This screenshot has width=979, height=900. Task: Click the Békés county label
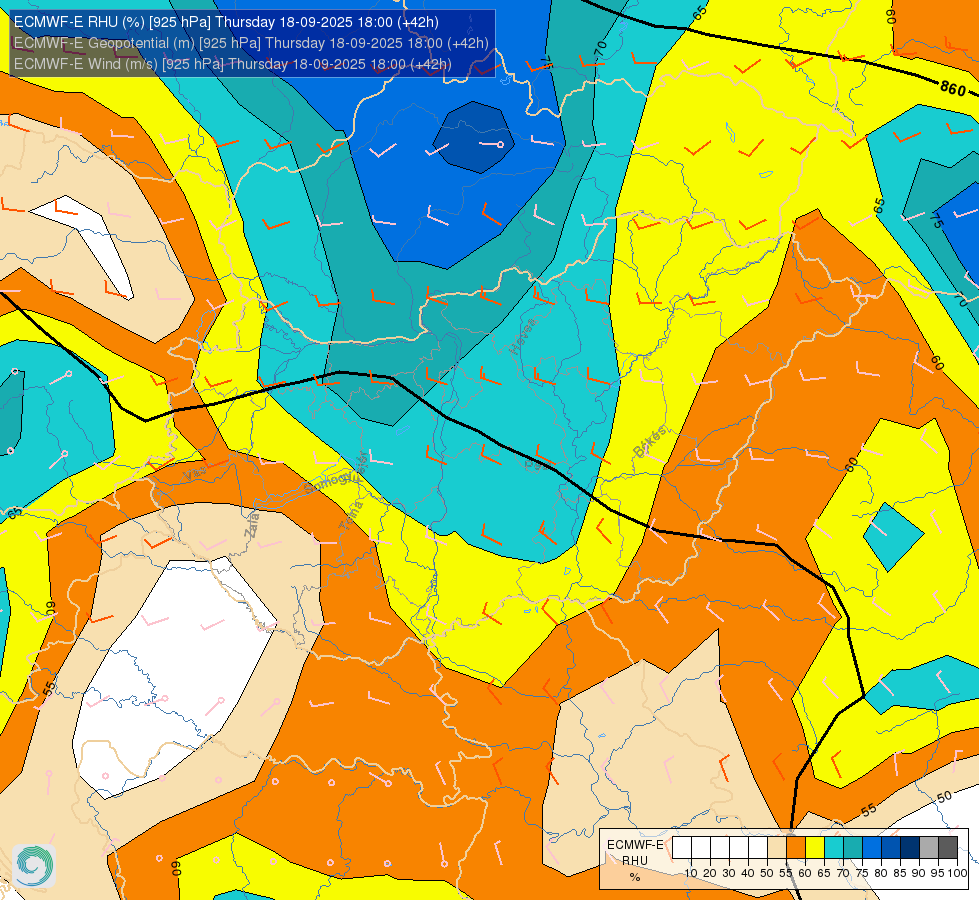[649, 442]
